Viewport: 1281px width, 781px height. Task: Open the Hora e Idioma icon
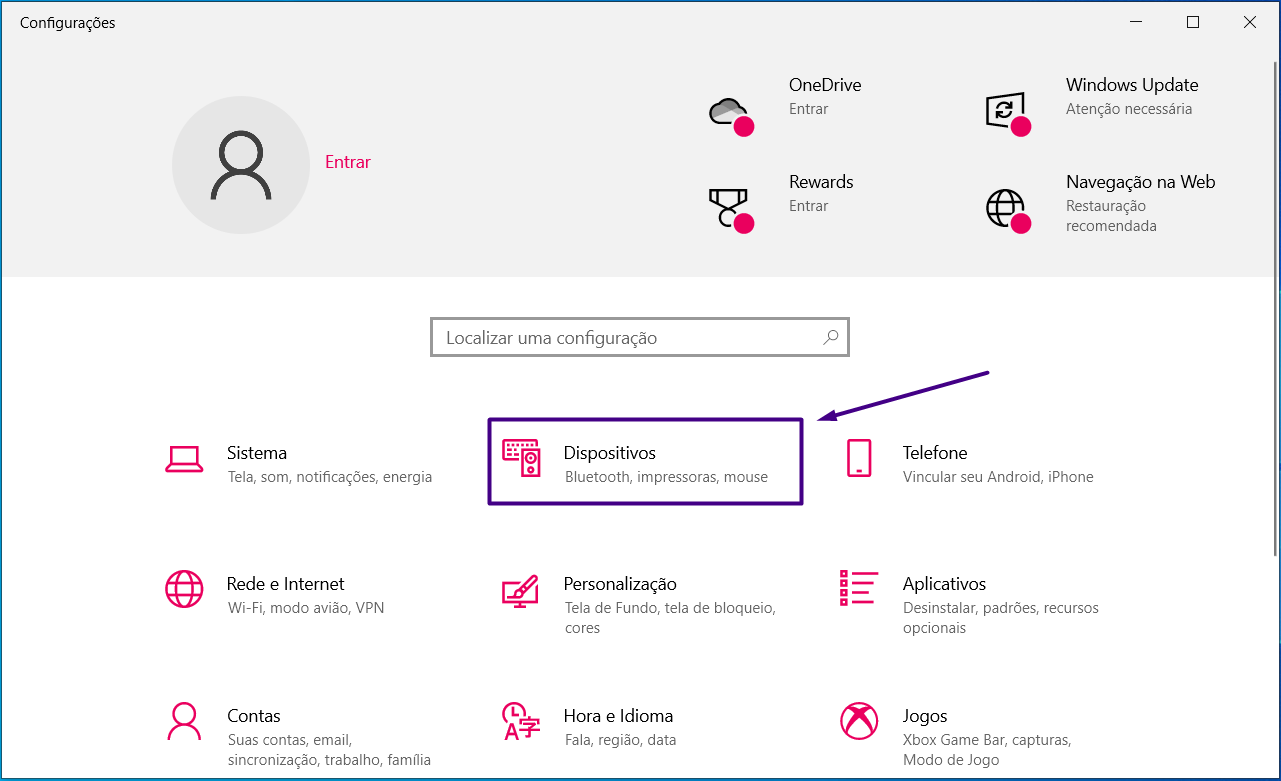[x=521, y=721]
